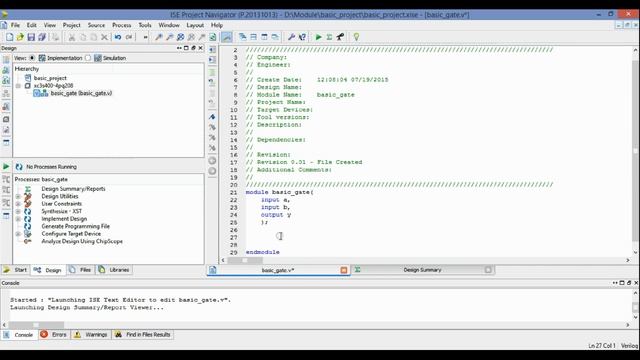
Task: Click the 'endmodule' line in the editor
Action: [262, 252]
